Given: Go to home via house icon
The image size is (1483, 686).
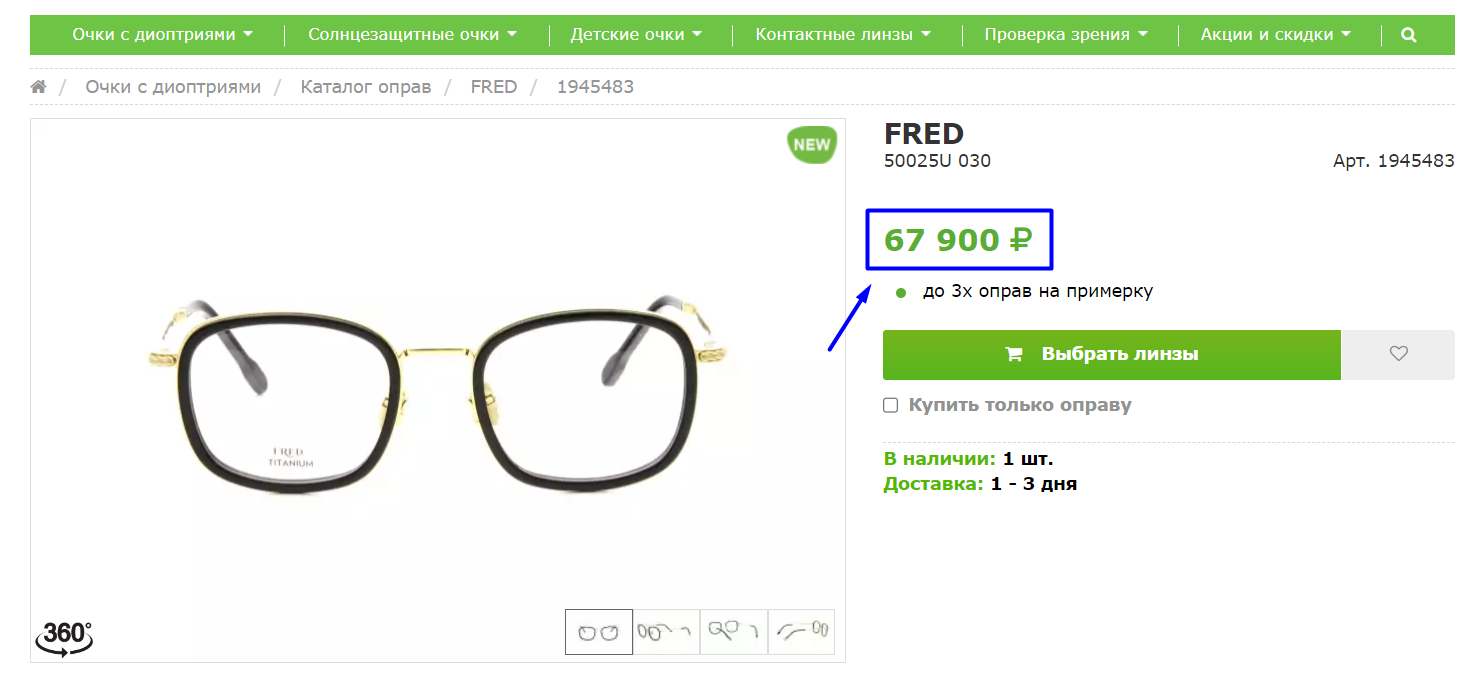Looking at the screenshot, I should [39, 87].
